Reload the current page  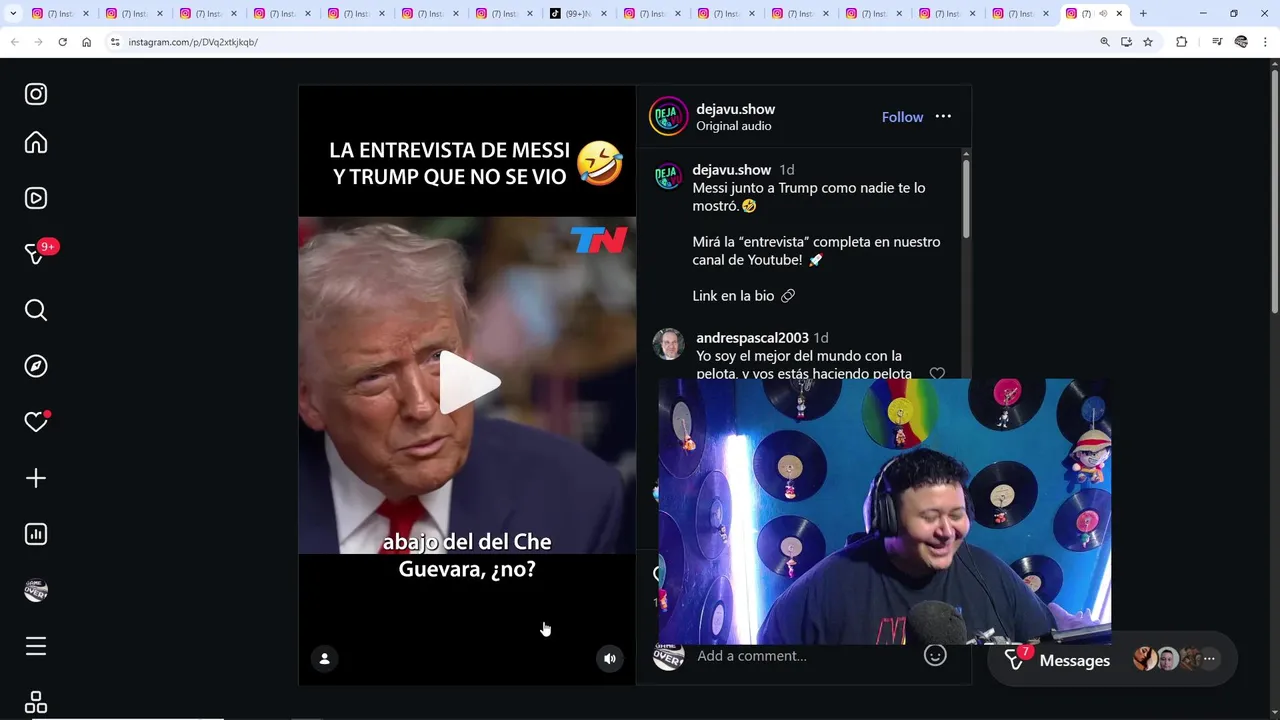click(62, 42)
